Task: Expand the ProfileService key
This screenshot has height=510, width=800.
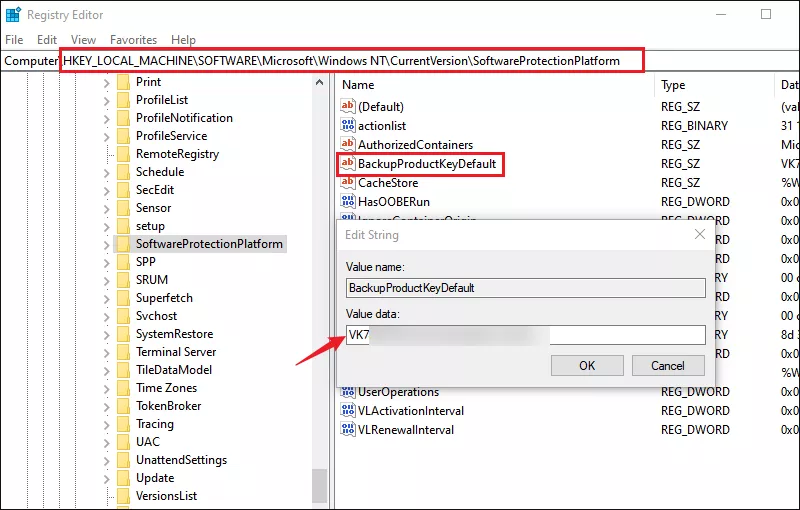Action: pyautogui.click(x=106, y=136)
